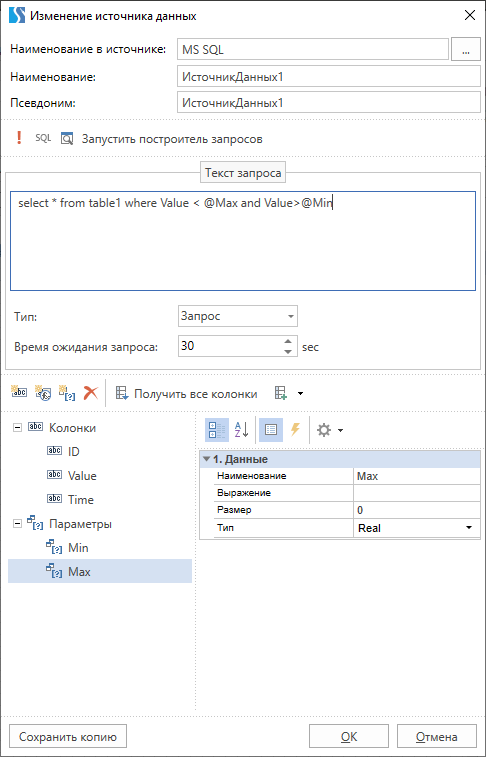Decrease query timeout with the down spinner
The height and width of the screenshot is (757, 486).
(288, 351)
